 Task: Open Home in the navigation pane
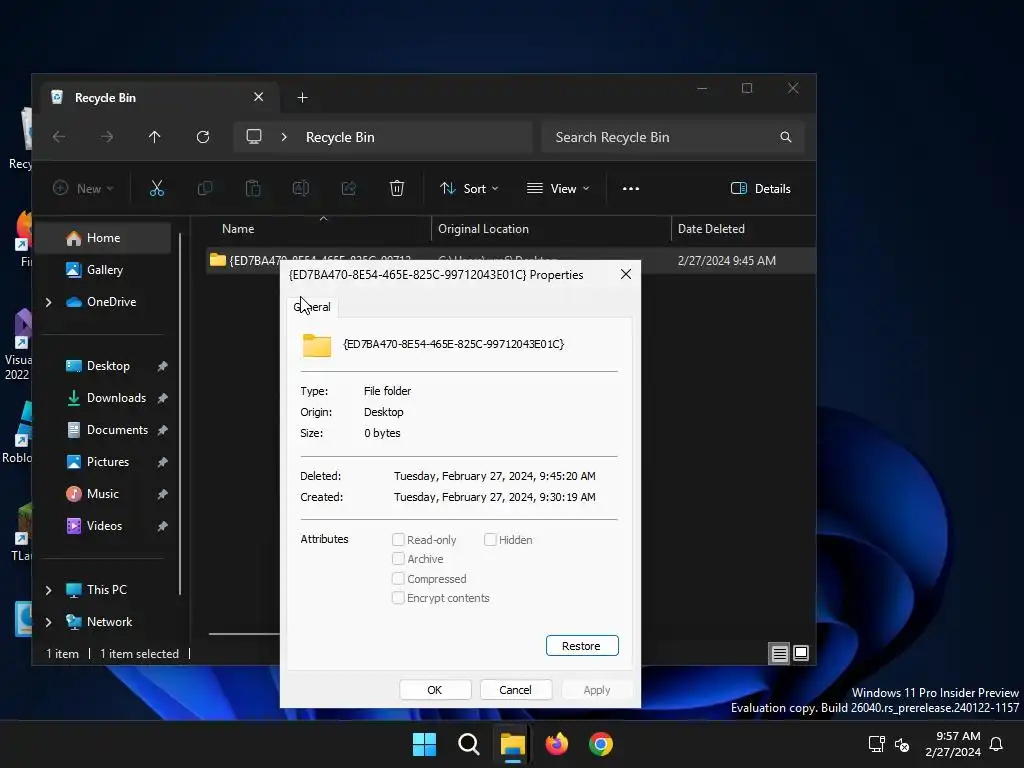(103, 238)
